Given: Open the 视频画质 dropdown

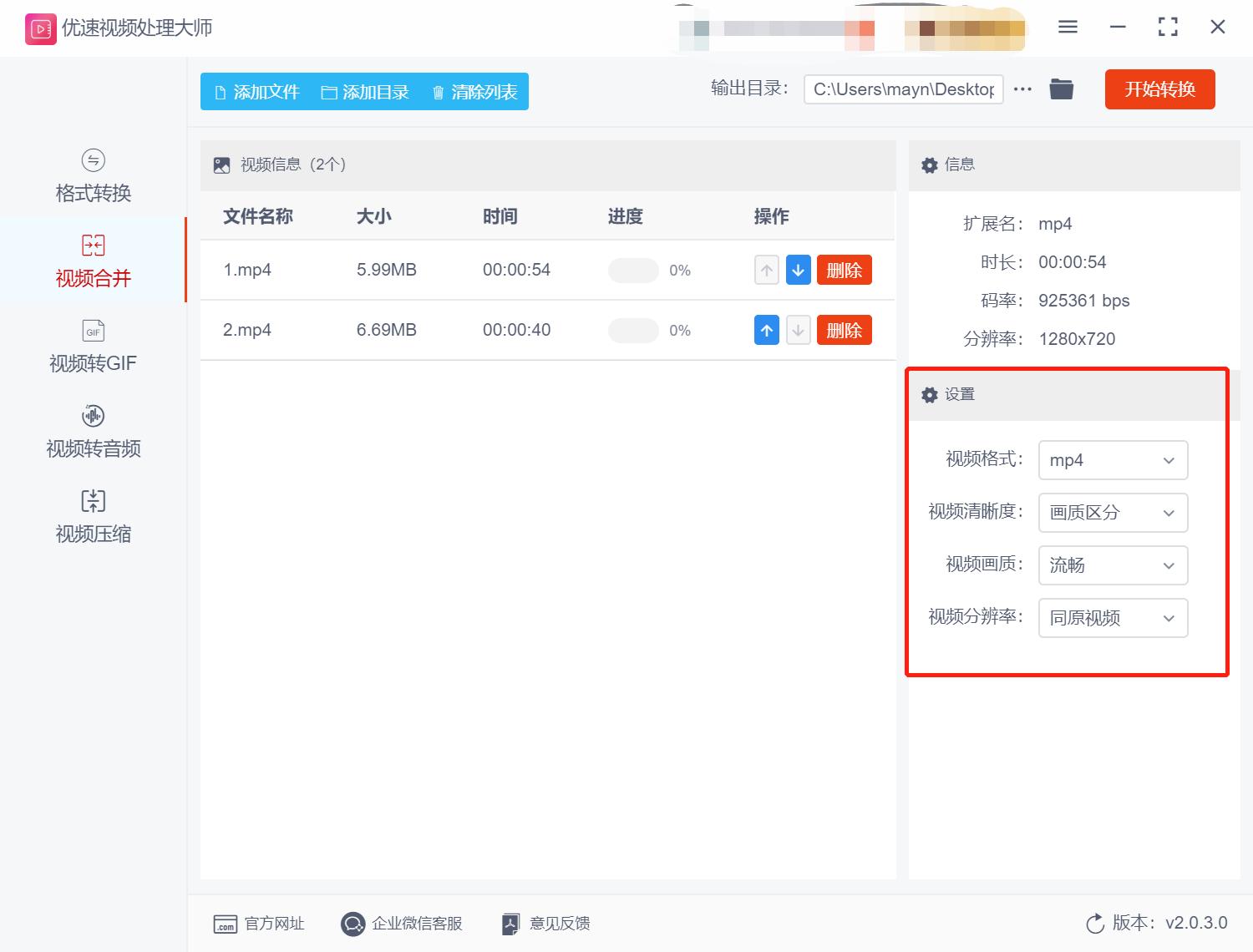Looking at the screenshot, I should (x=1113, y=565).
